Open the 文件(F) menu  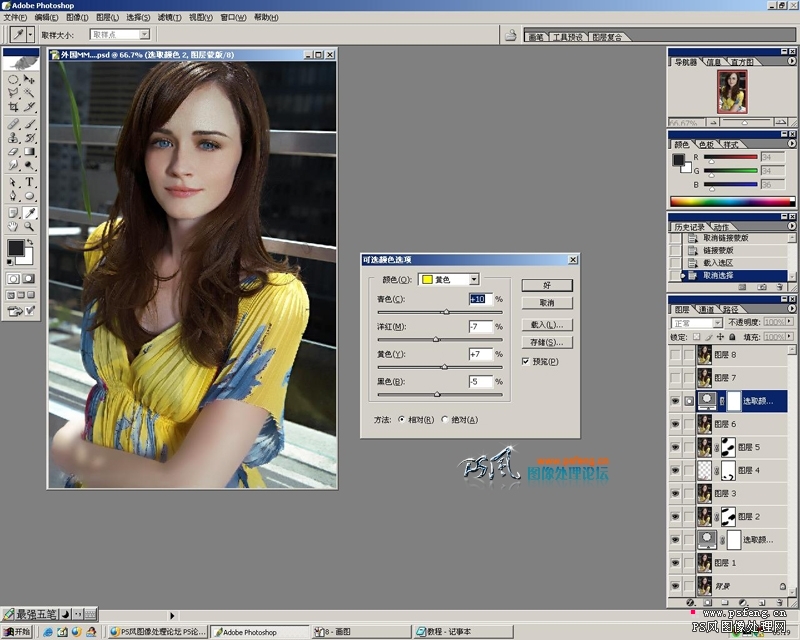tap(15, 17)
